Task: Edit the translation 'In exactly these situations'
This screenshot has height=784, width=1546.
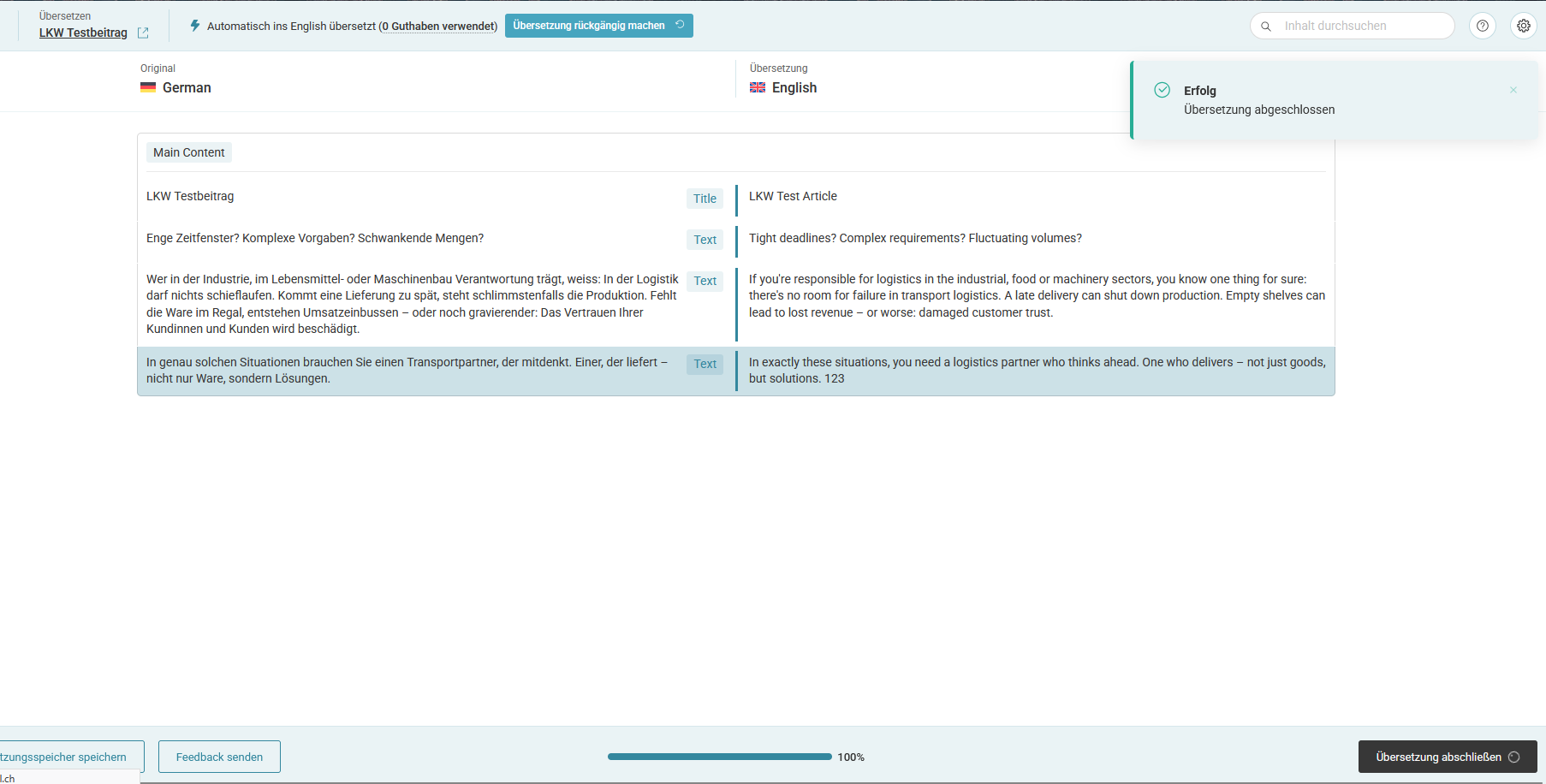Action: pos(1037,370)
